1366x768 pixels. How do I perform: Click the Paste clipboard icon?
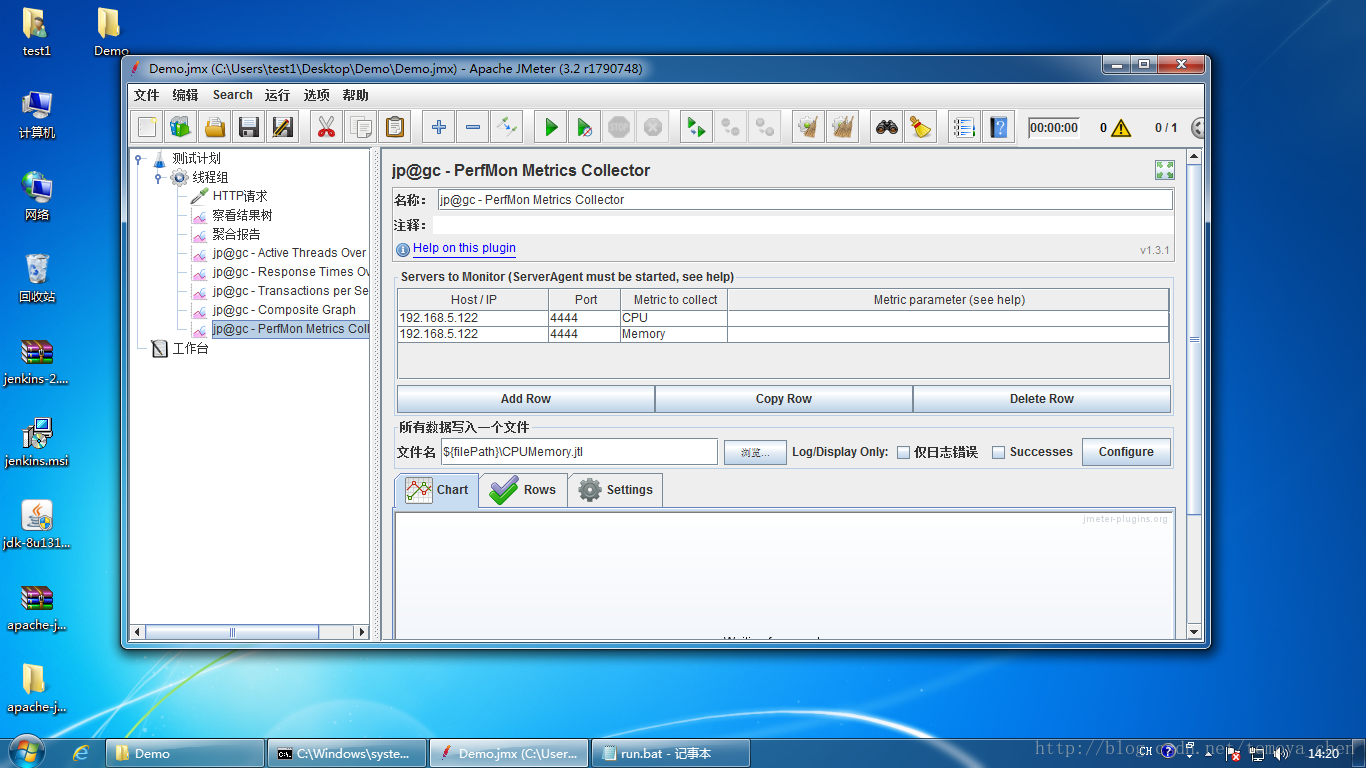pos(395,127)
